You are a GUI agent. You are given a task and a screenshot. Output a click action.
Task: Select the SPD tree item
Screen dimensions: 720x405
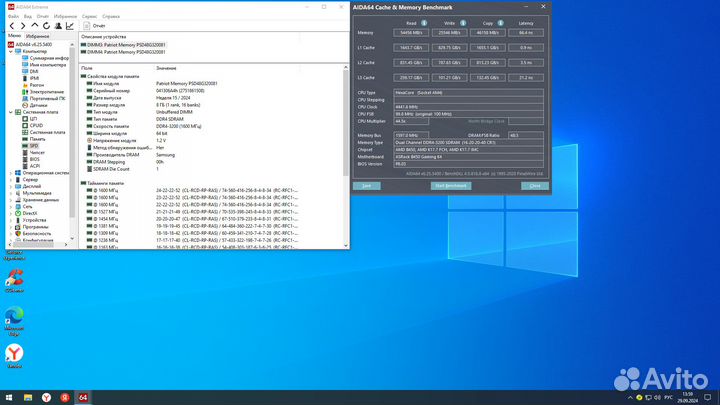[30, 146]
